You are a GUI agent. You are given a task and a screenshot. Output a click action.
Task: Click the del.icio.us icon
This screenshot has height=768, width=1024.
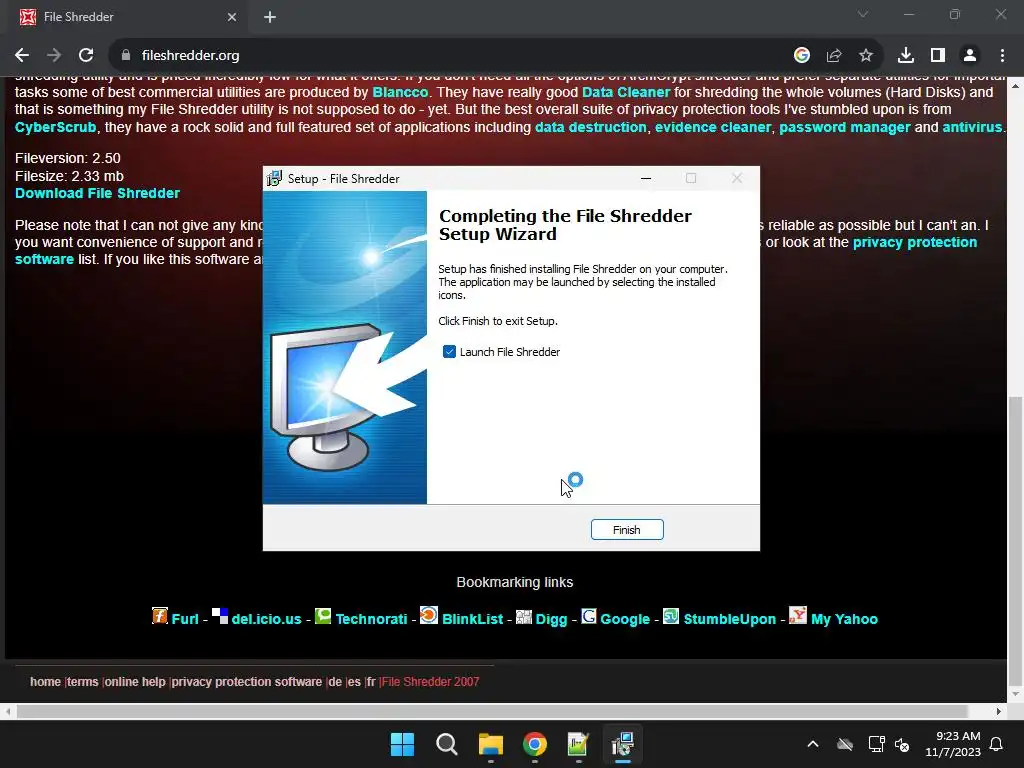[x=220, y=616]
